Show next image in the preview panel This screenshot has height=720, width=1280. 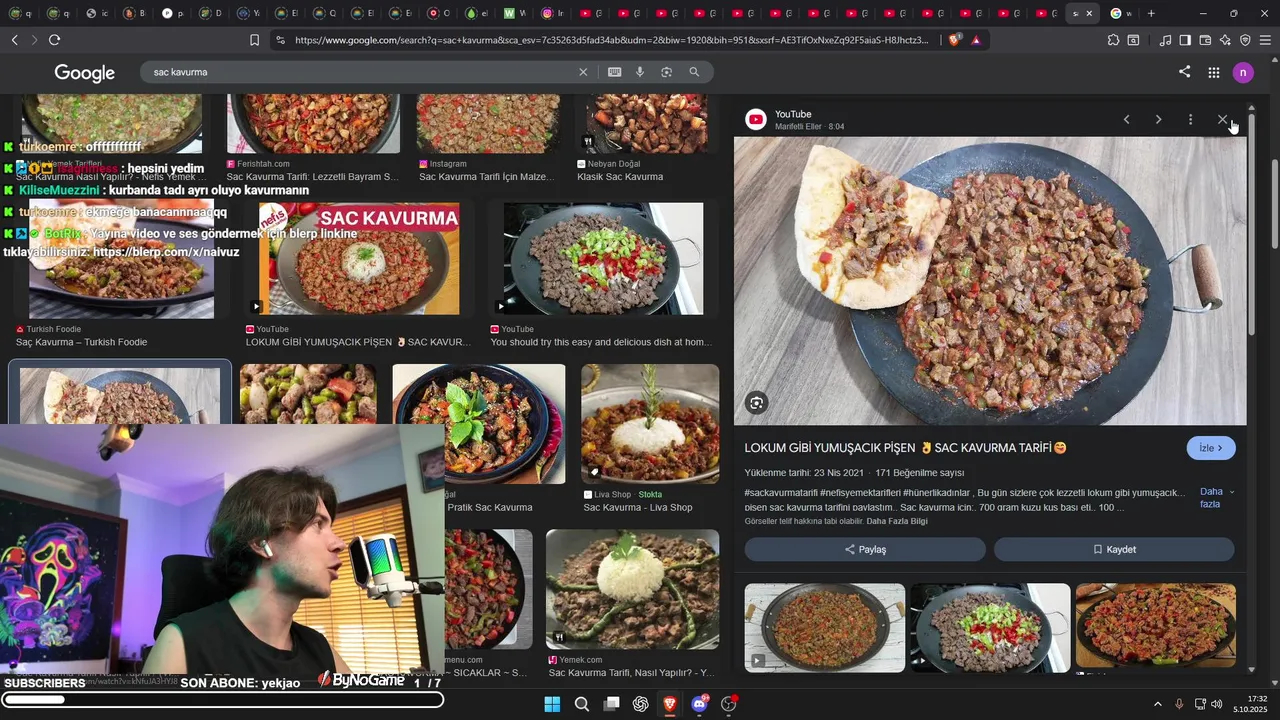tap(1158, 119)
